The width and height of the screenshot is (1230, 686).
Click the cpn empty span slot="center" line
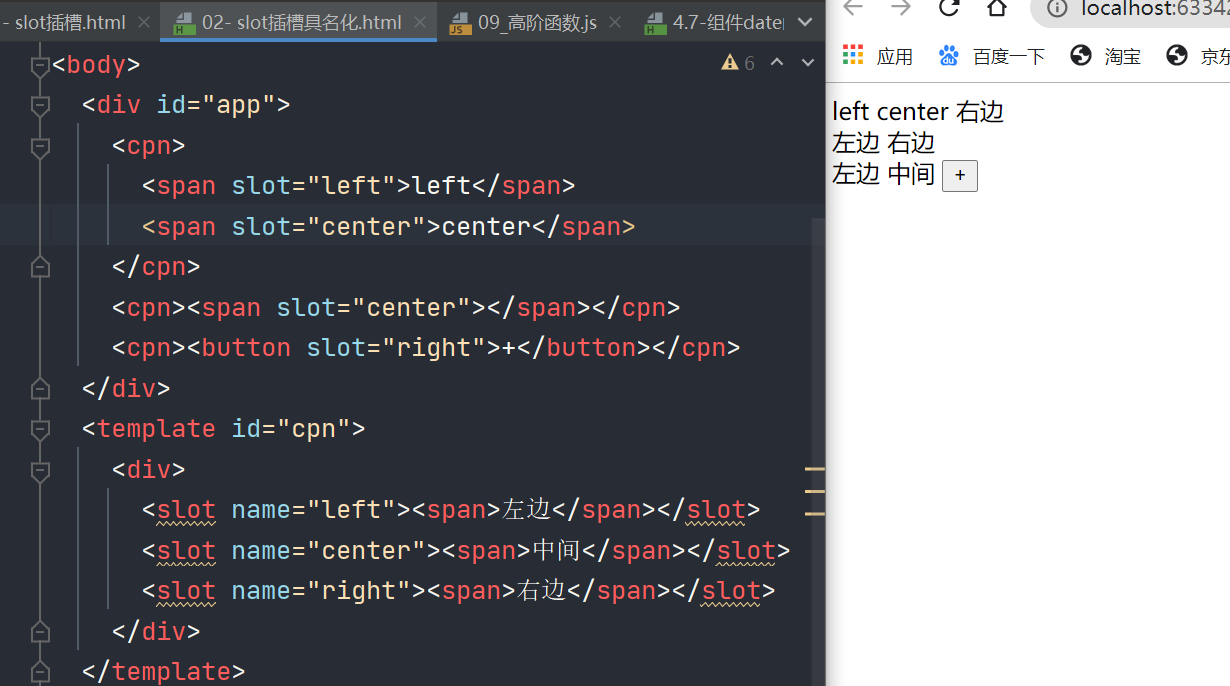tap(396, 307)
